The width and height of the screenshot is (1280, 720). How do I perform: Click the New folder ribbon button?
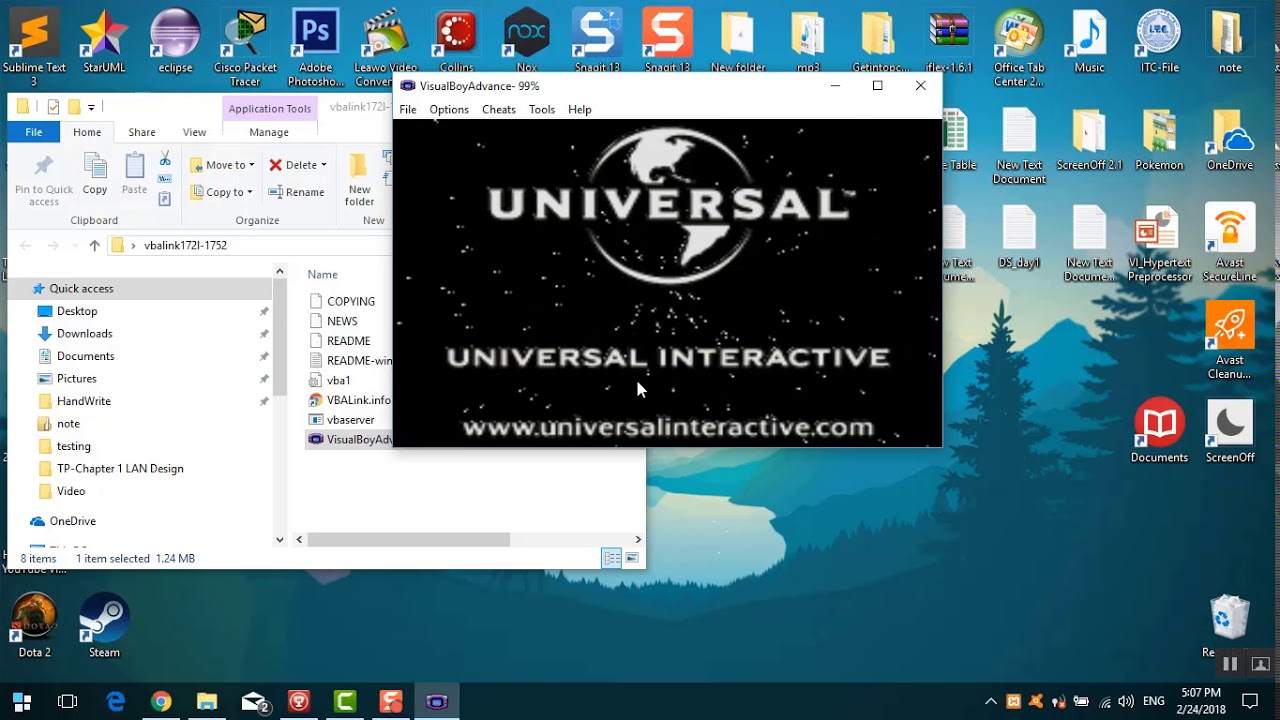(x=360, y=180)
